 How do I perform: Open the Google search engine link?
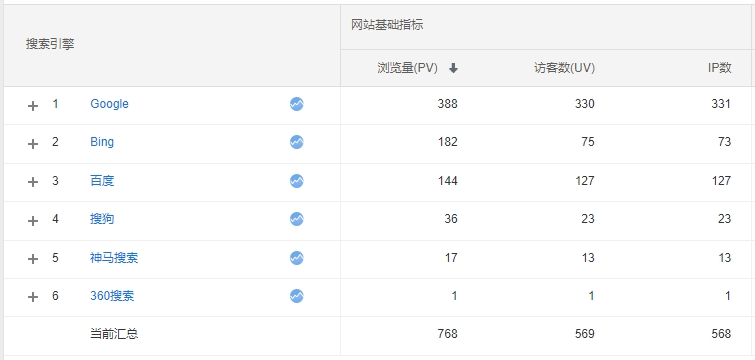coord(109,104)
